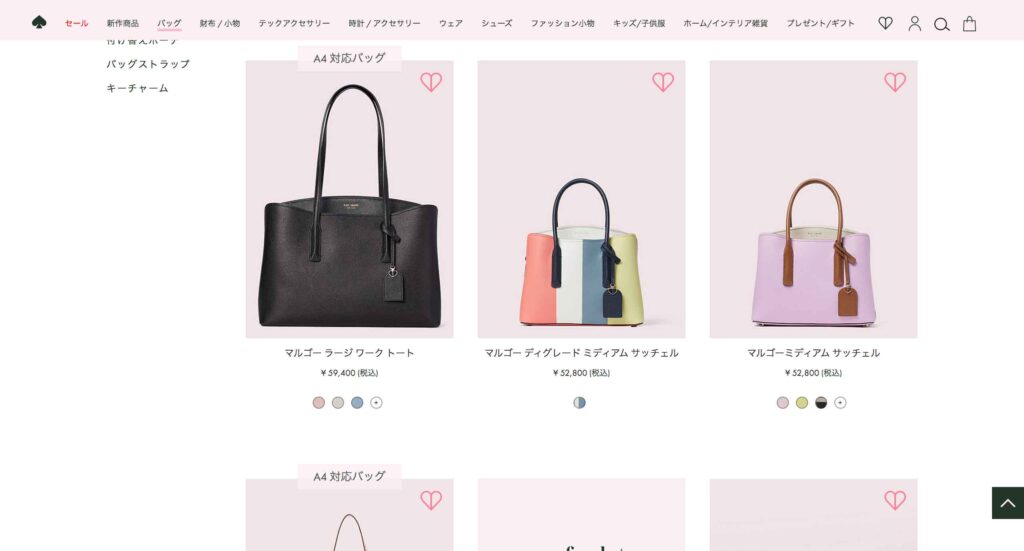This screenshot has height=551, width=1024.
Task: Select the yellow-green swatch for lilac satchel
Action: tap(802, 403)
